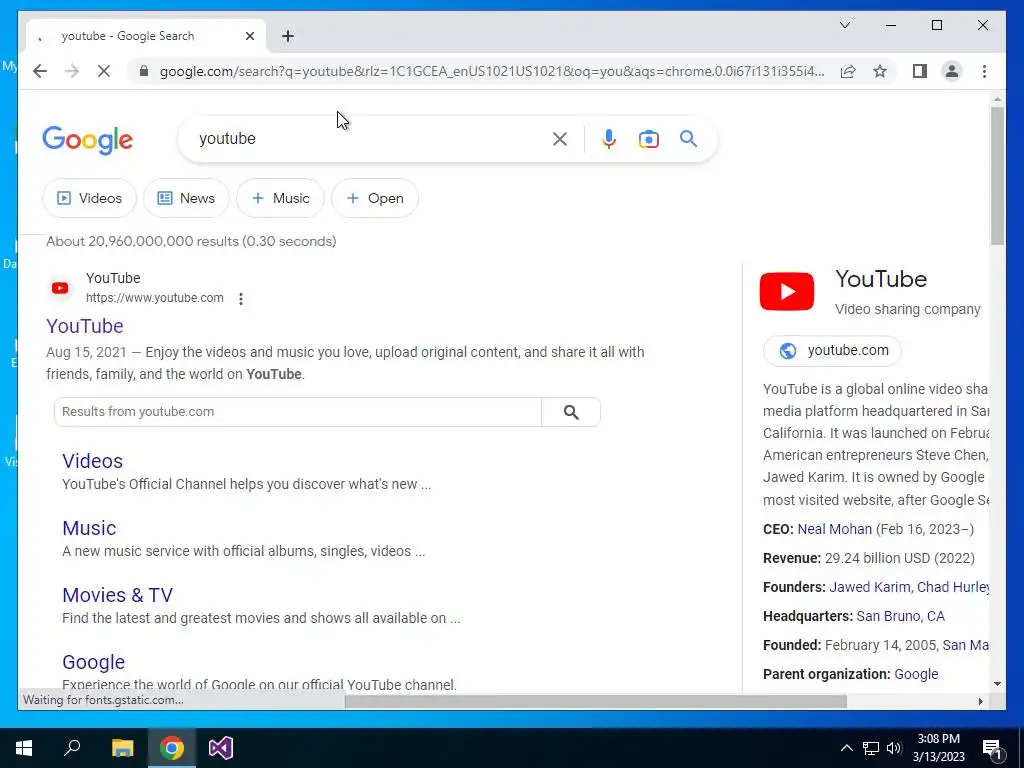Image resolution: width=1024 pixels, height=768 pixels.
Task: Launch Visual Studio from the taskbar
Action: [221, 748]
